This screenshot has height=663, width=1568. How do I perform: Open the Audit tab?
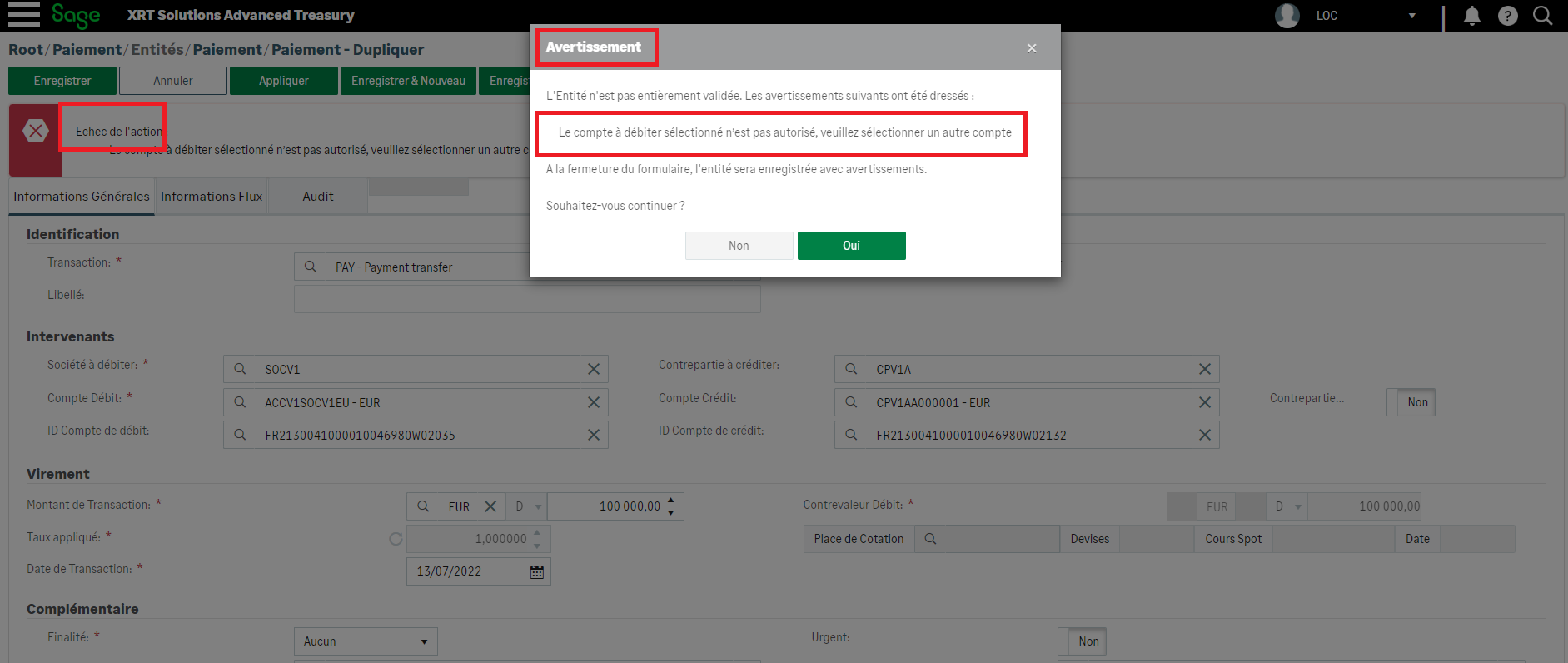tap(317, 197)
